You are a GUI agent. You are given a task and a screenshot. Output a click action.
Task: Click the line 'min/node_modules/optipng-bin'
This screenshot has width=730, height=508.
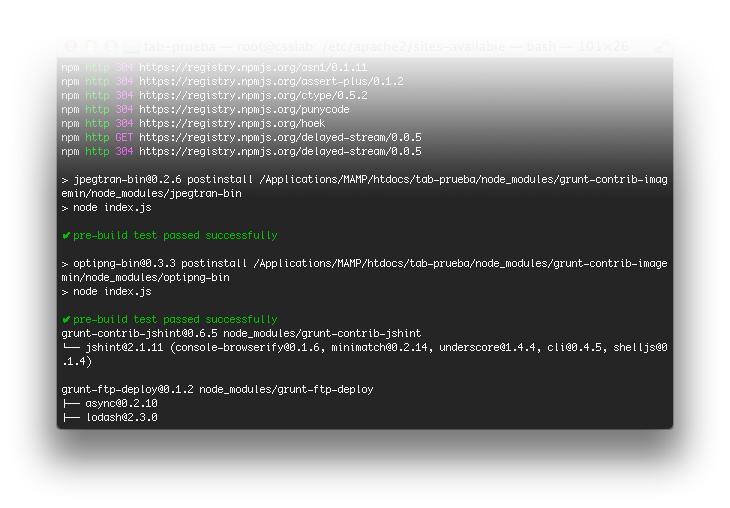pos(145,277)
